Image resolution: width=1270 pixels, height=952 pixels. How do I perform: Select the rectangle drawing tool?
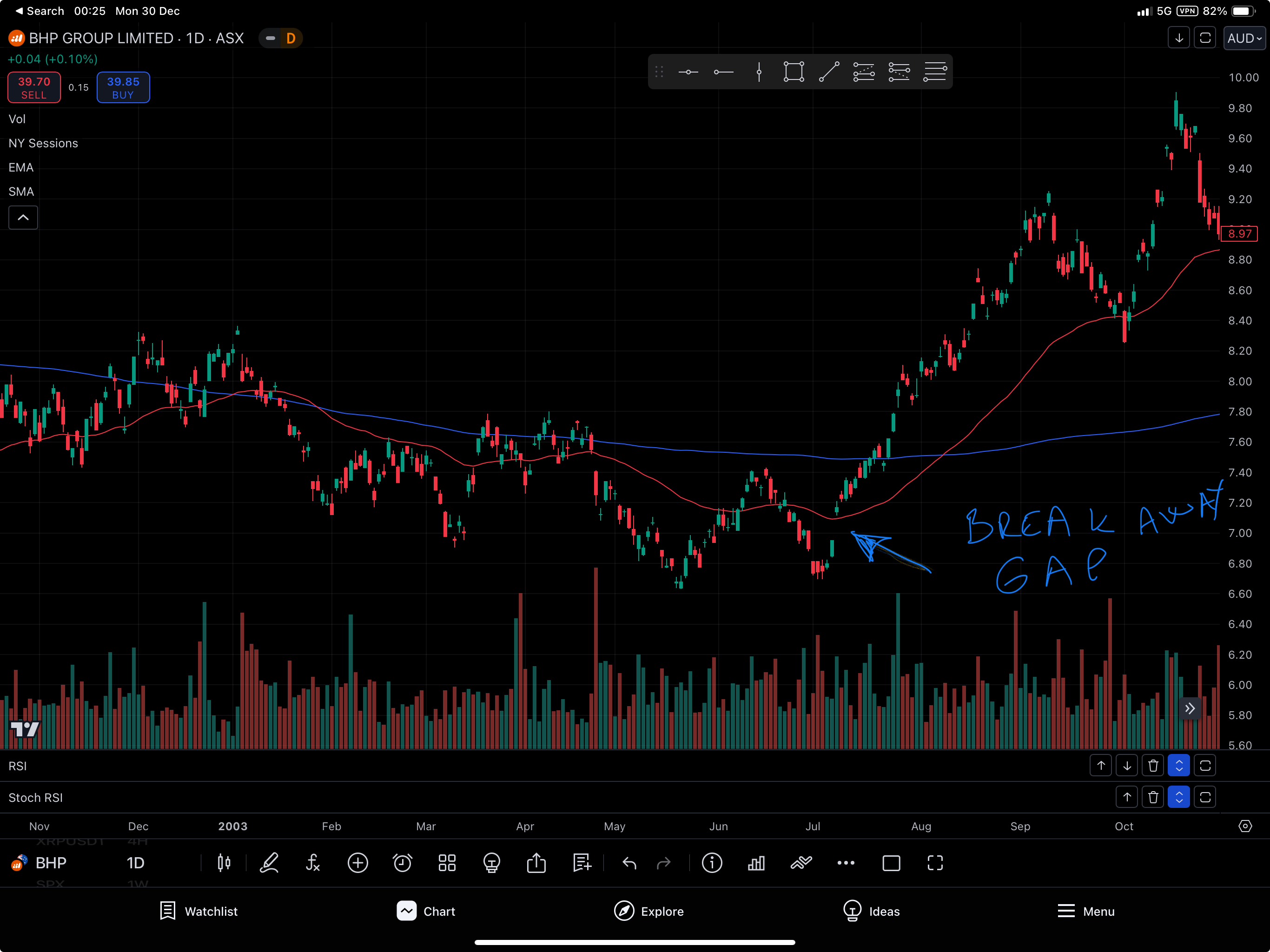[x=794, y=73]
